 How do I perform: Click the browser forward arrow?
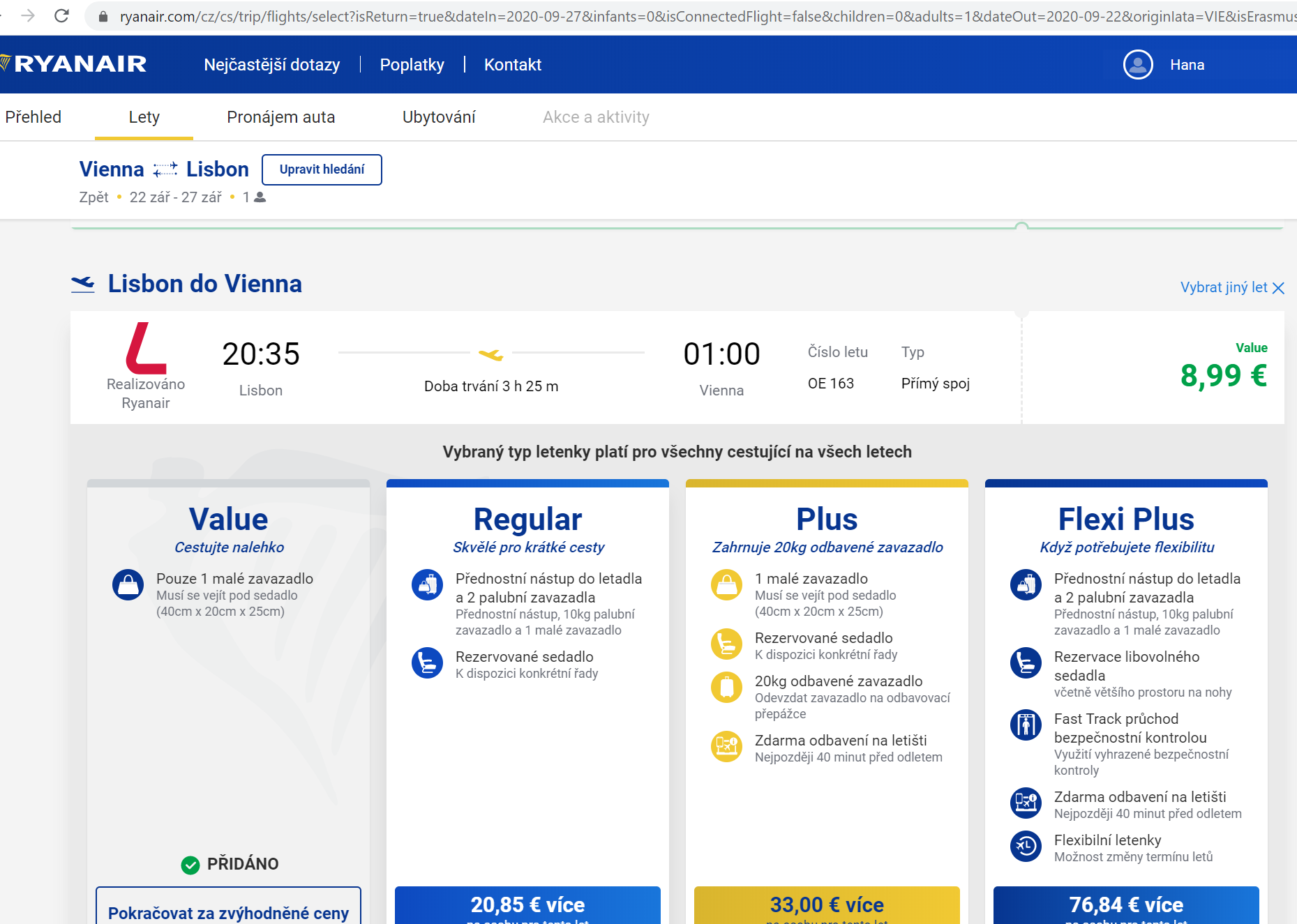28,15
